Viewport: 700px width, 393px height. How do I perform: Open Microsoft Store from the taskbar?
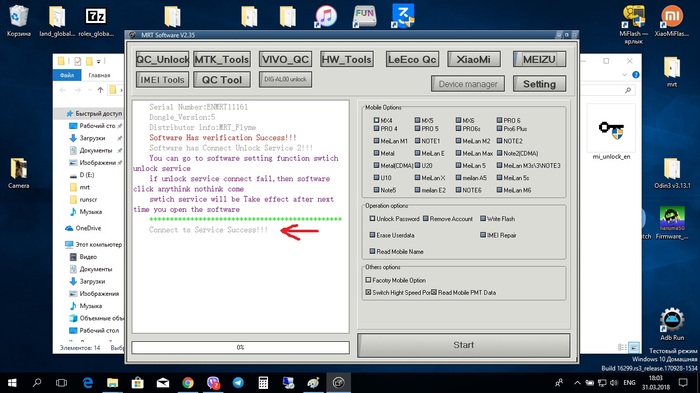[x=138, y=383]
